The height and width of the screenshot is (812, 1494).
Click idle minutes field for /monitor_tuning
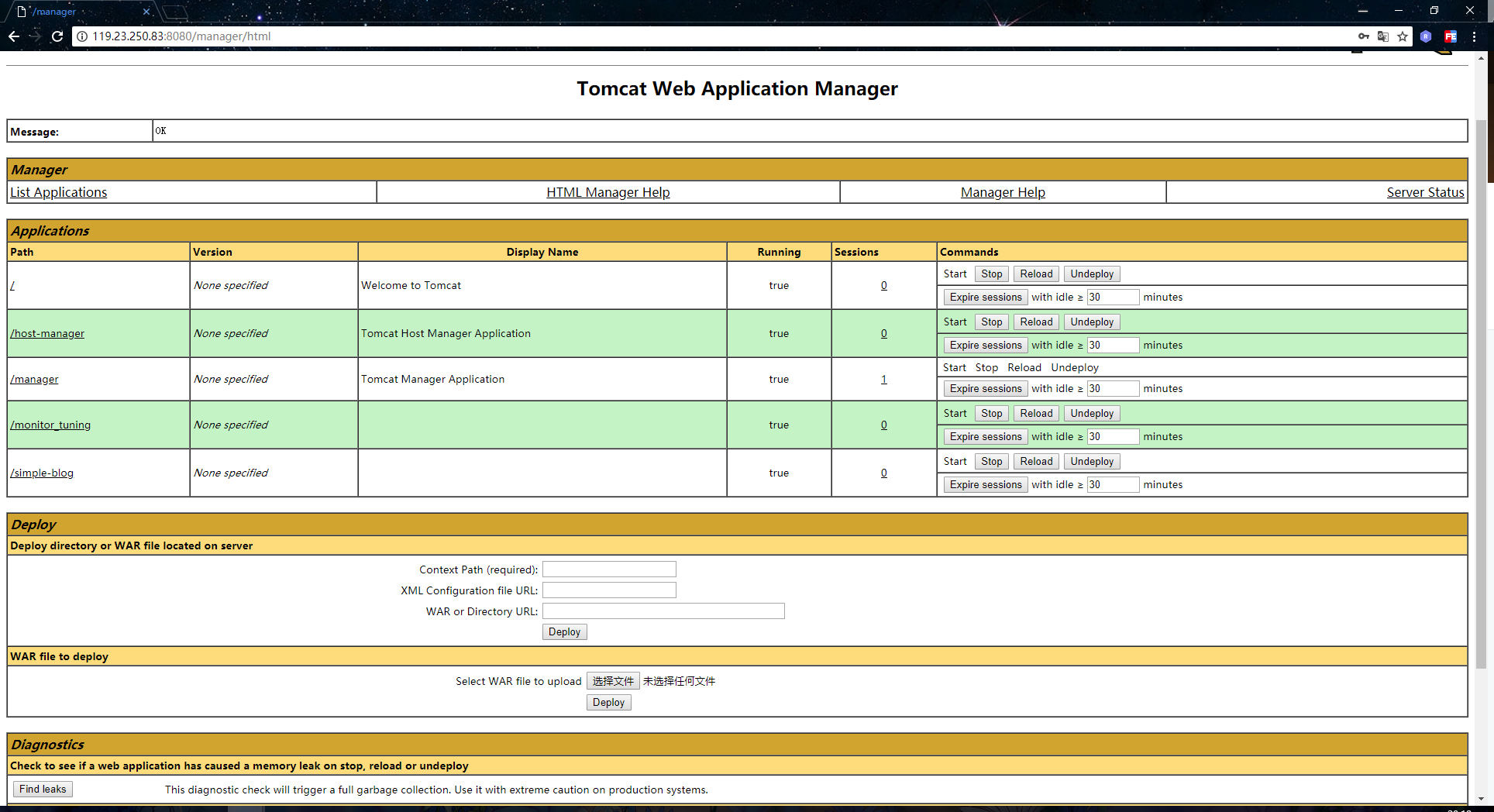coord(1113,436)
